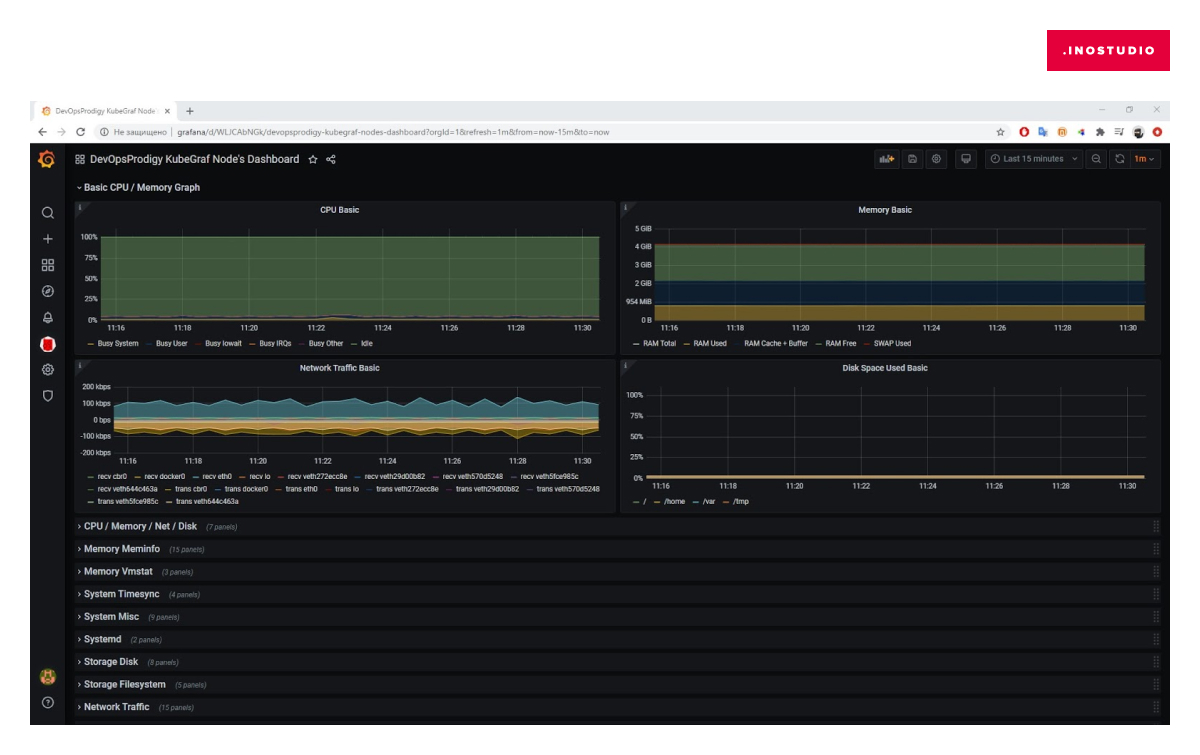This screenshot has height=755, width=1200.
Task: Show info tooltip on Disk Space Used panel
Action: point(626,366)
